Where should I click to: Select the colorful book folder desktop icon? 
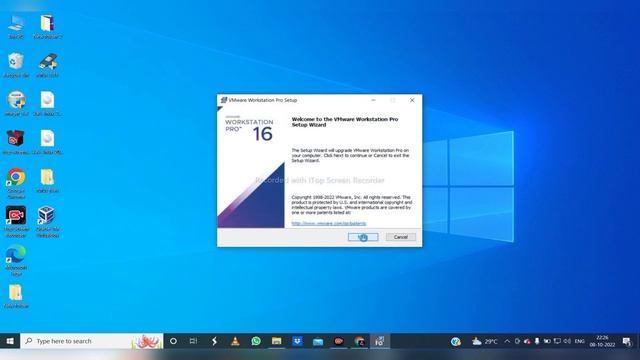coord(47,27)
